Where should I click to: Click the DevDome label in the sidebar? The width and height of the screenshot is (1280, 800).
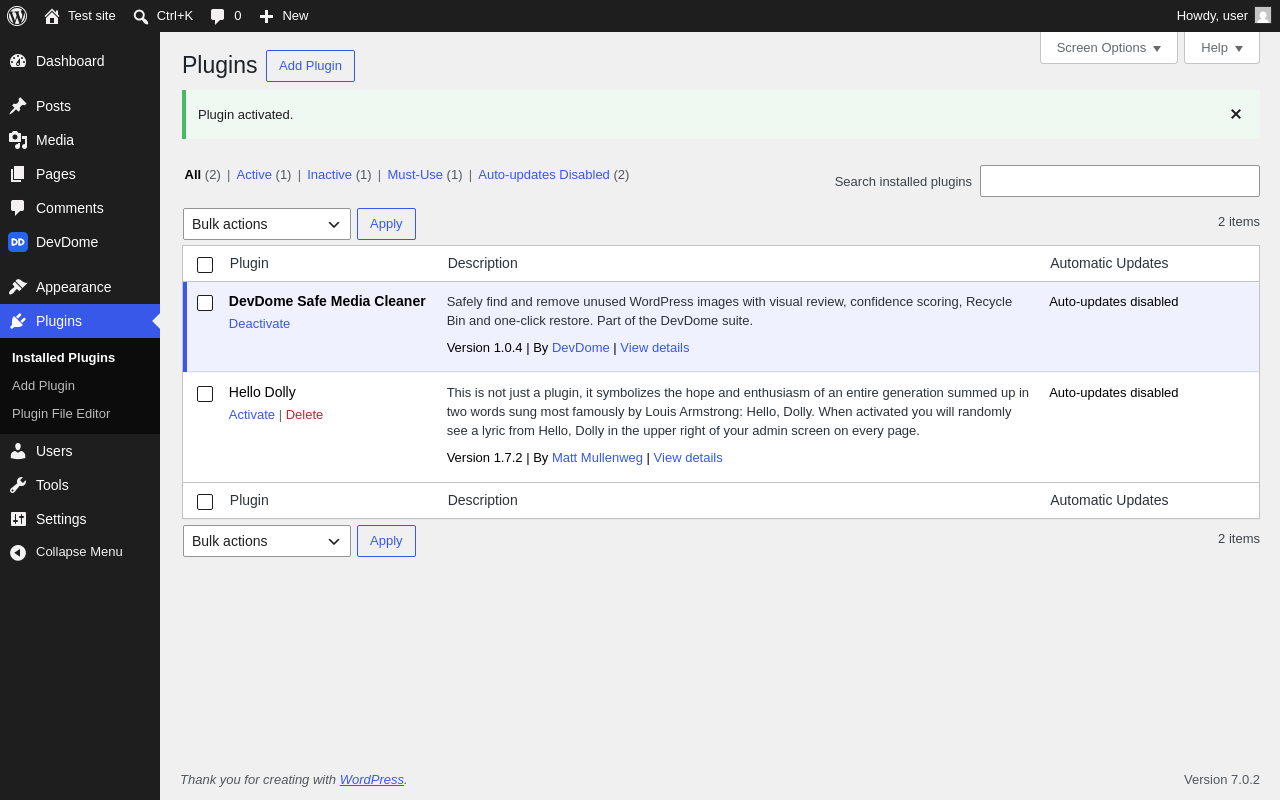coord(67,242)
